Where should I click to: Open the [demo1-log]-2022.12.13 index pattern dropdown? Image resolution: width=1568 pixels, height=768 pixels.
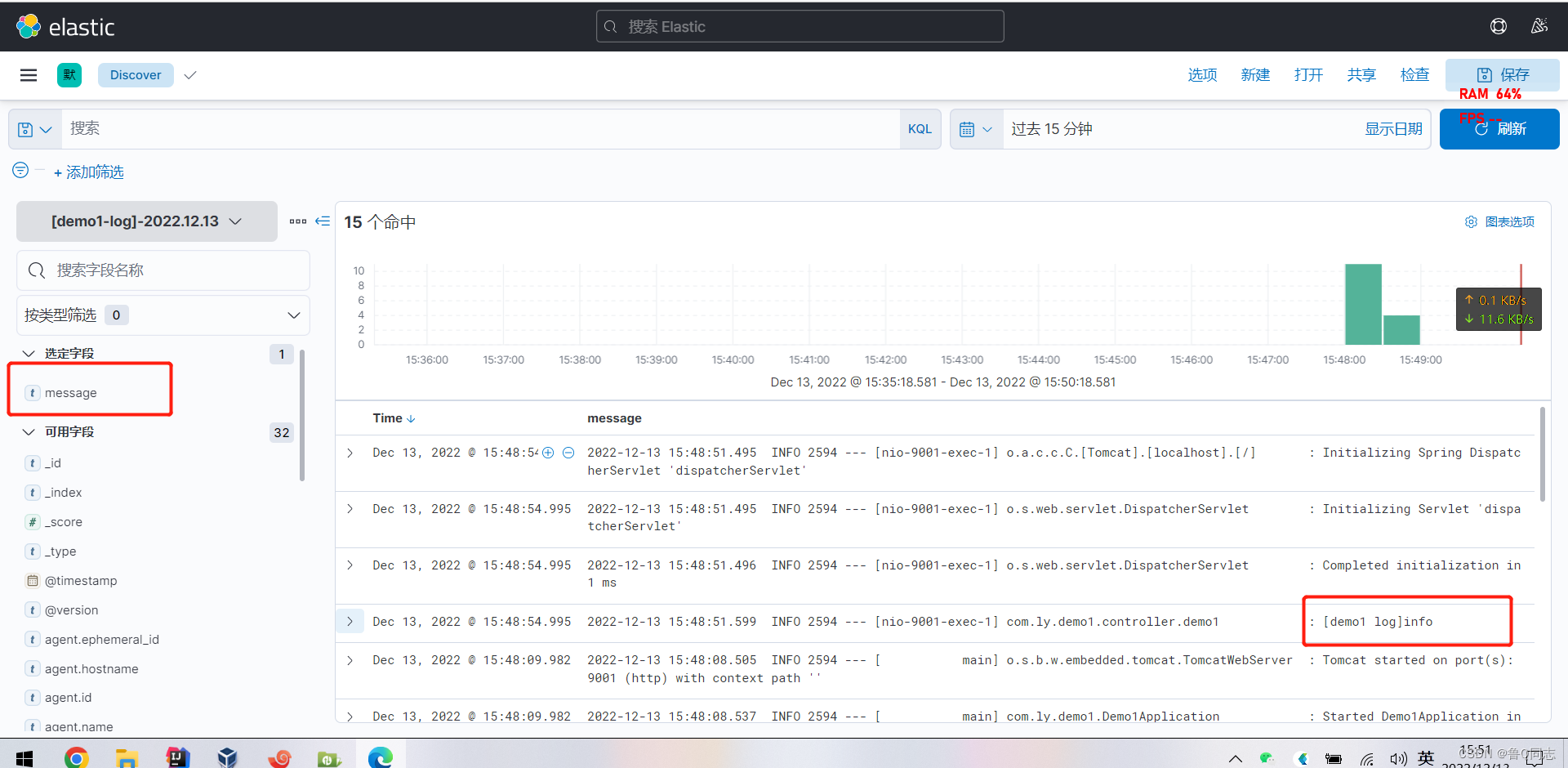147,221
